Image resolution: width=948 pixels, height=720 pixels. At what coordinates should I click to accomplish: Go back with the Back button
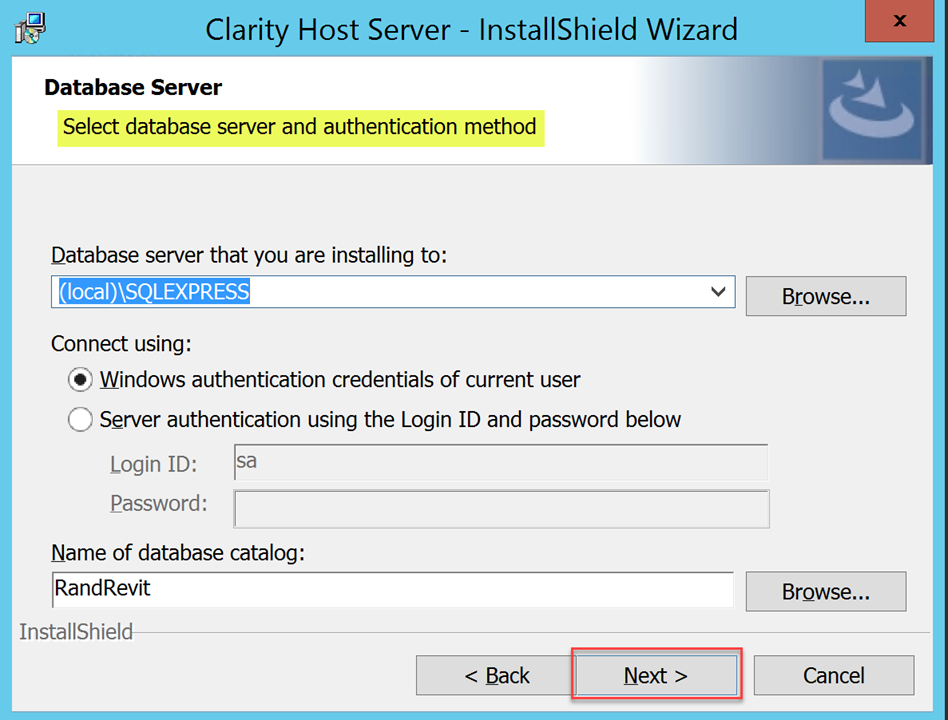(x=497, y=676)
